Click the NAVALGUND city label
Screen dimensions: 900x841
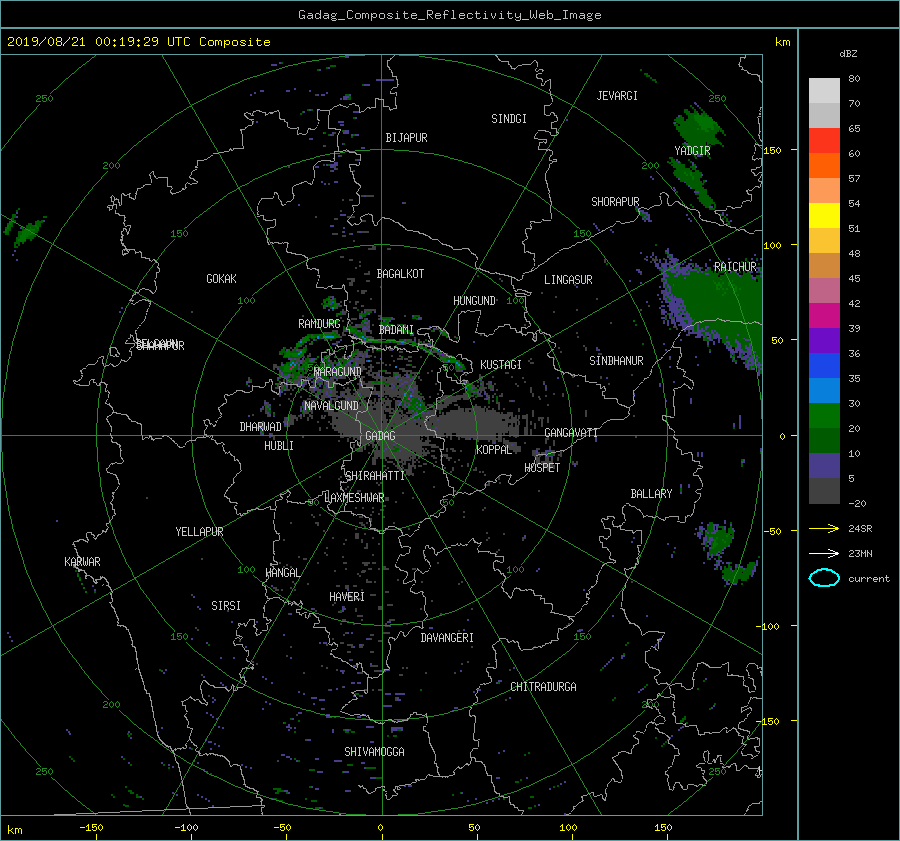[x=331, y=406]
